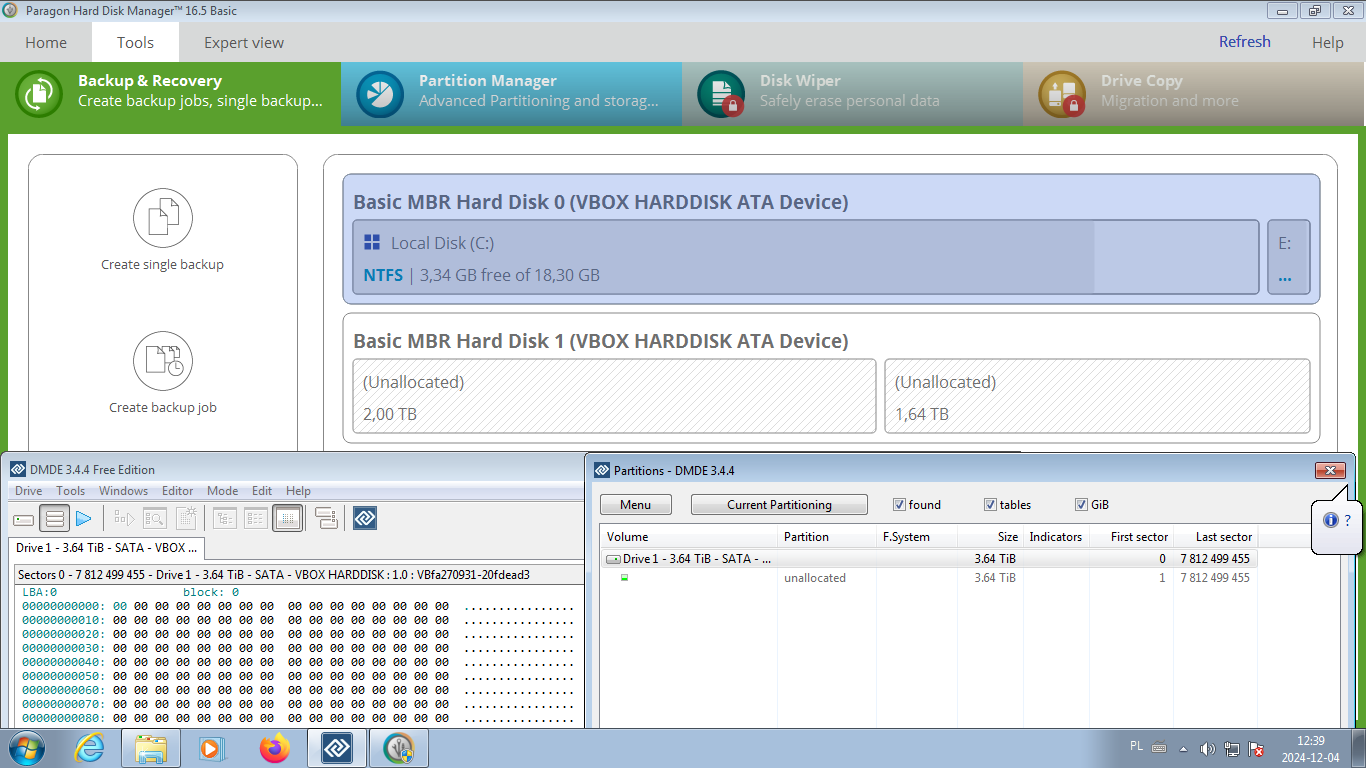This screenshot has width=1366, height=768.
Task: Select the Drive 1 row in the Partitions list
Action: (x=928, y=559)
